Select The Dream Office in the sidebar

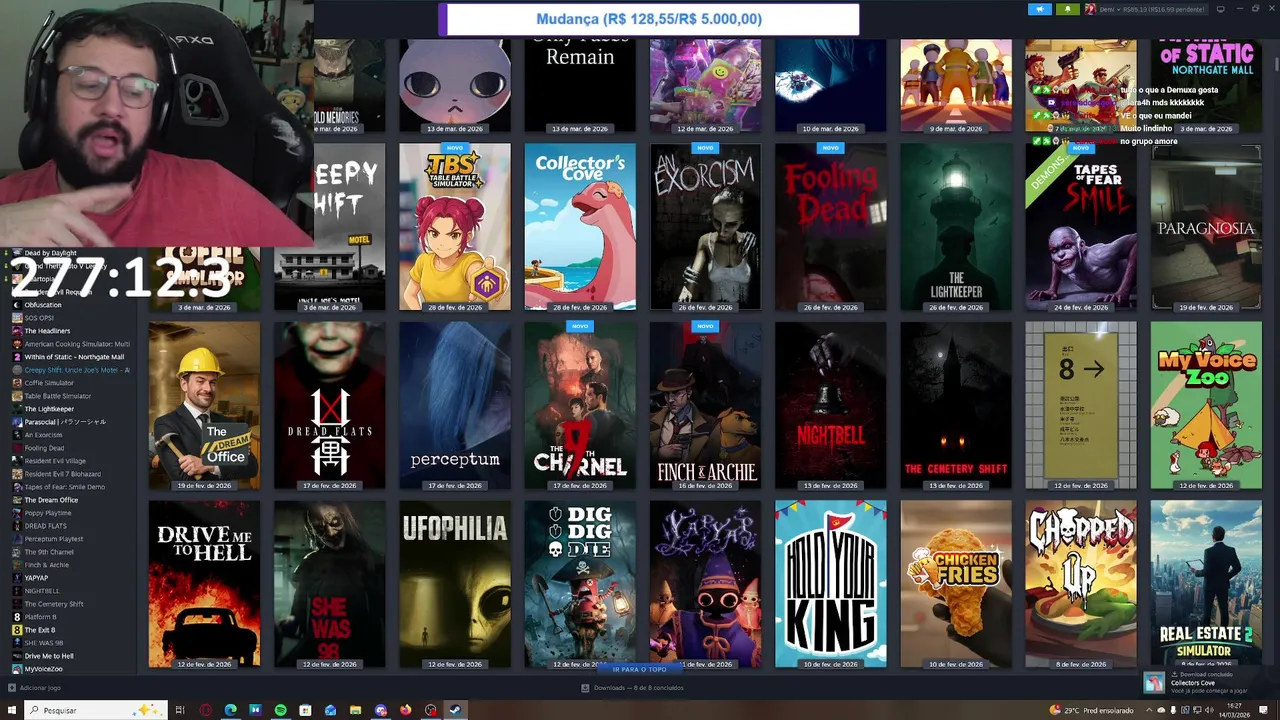[51, 500]
